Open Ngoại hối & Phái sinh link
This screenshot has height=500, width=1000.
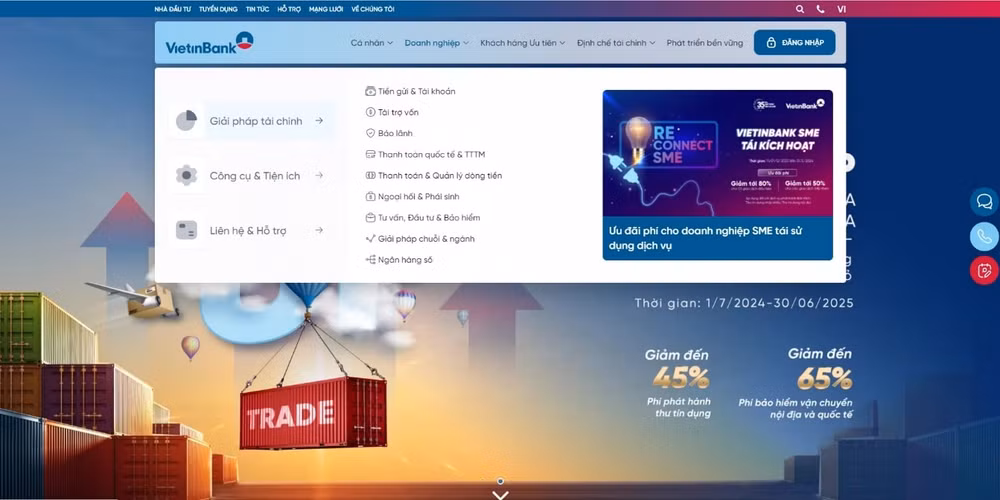(x=418, y=196)
